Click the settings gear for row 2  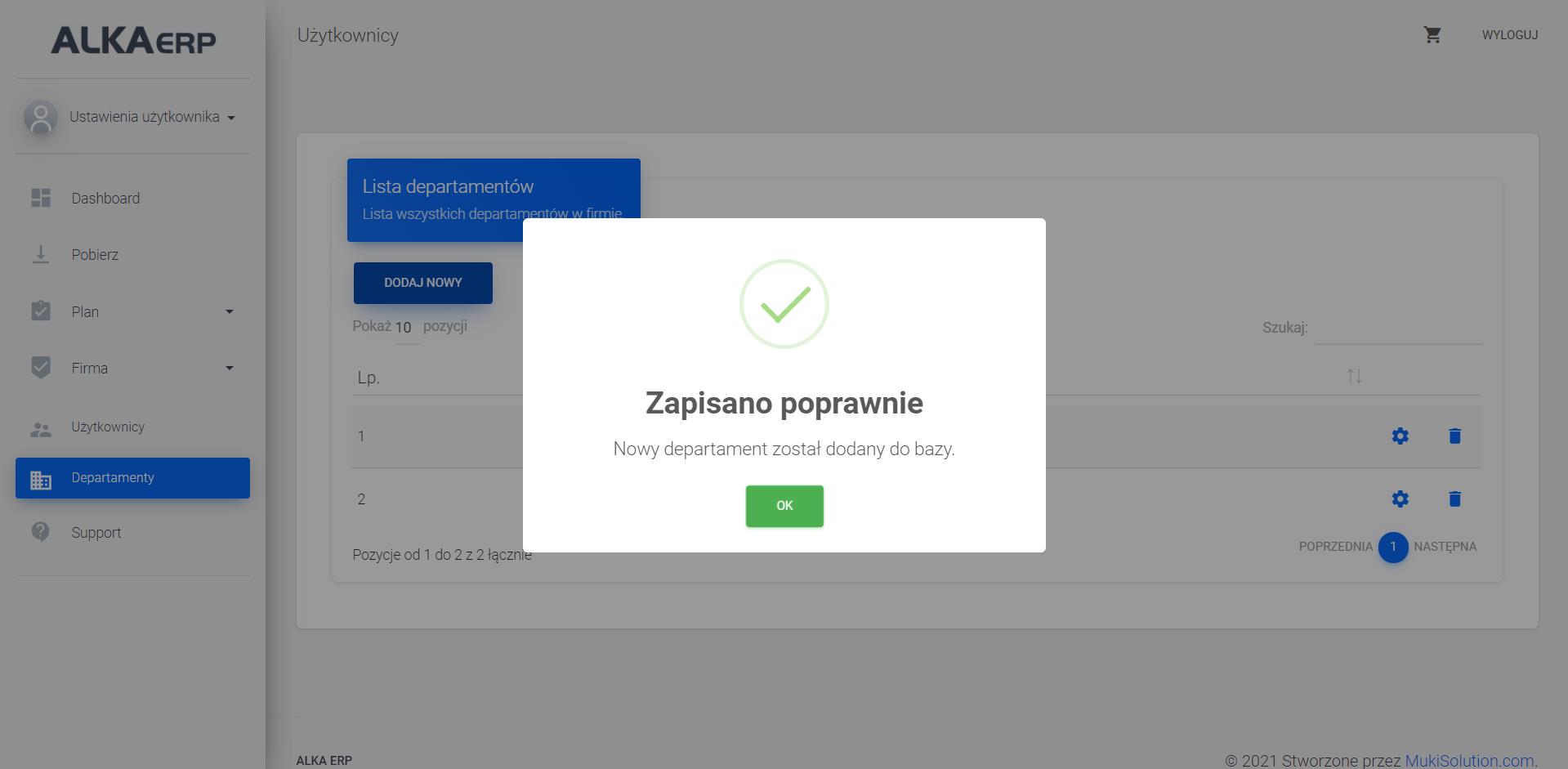click(x=1400, y=499)
